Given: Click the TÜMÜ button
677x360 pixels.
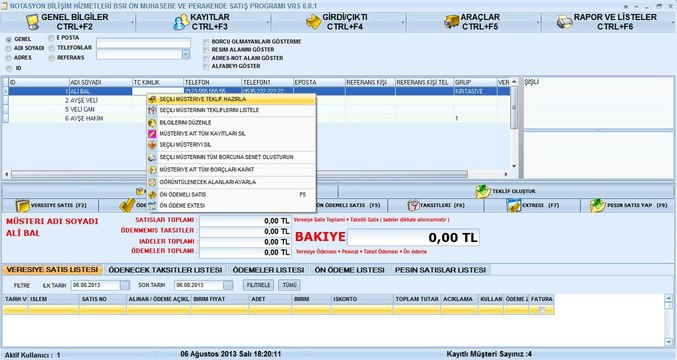Looking at the screenshot, I should tap(290, 285).
